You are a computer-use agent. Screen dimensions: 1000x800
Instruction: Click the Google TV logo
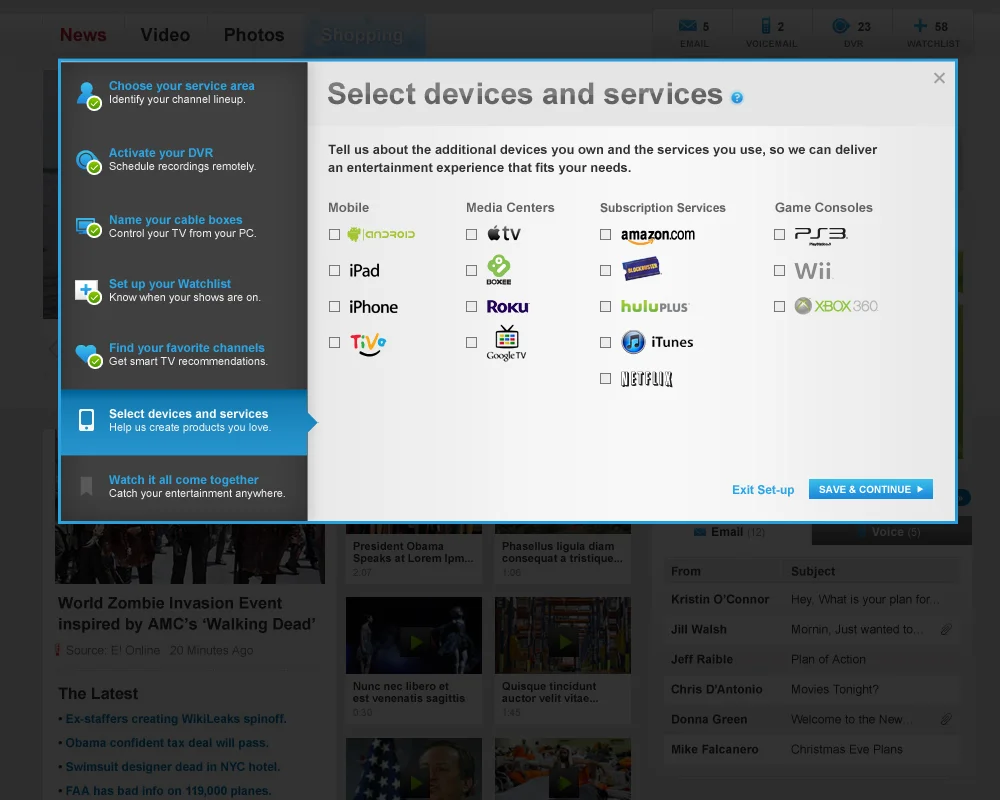tap(506, 343)
